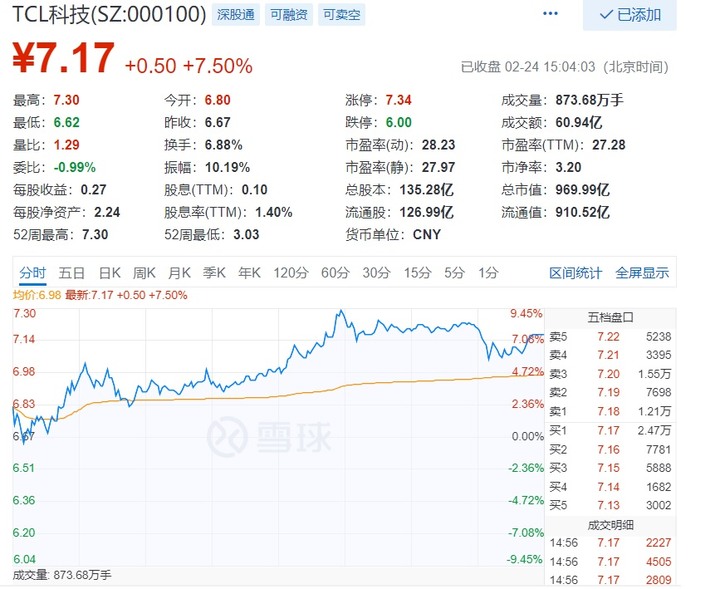Screen dimensions: 720x589
Task: Click the 成交量 value 873.68万手 in stats
Action: [x=590, y=100]
